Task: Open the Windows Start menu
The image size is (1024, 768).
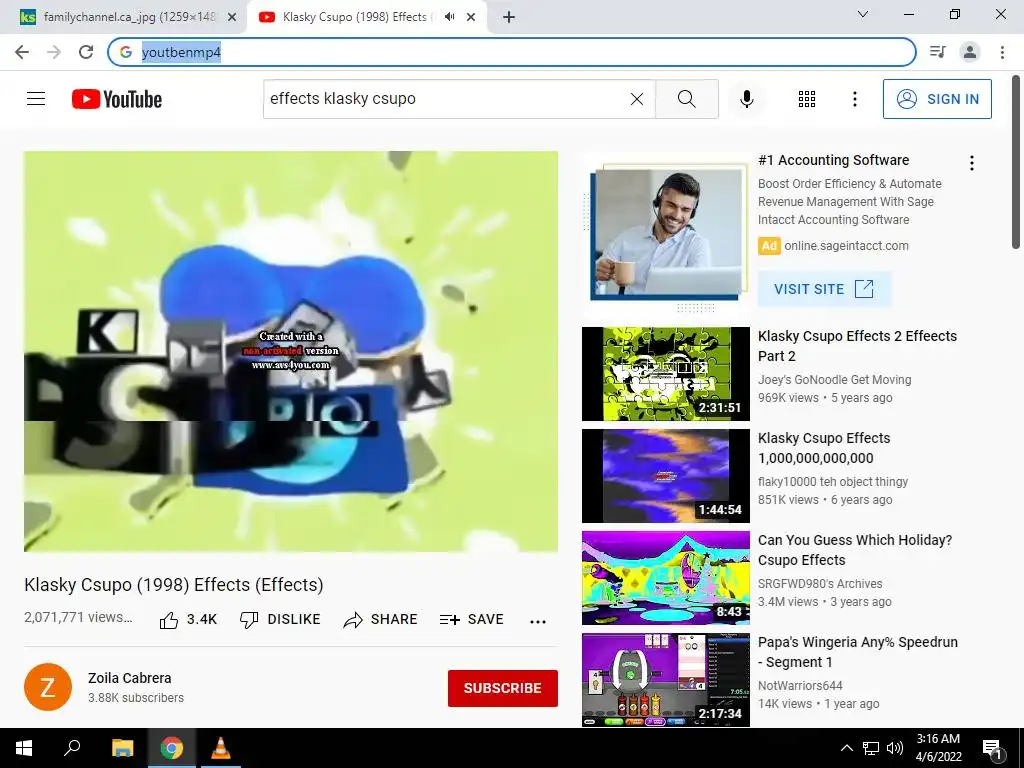Action: (x=24, y=748)
